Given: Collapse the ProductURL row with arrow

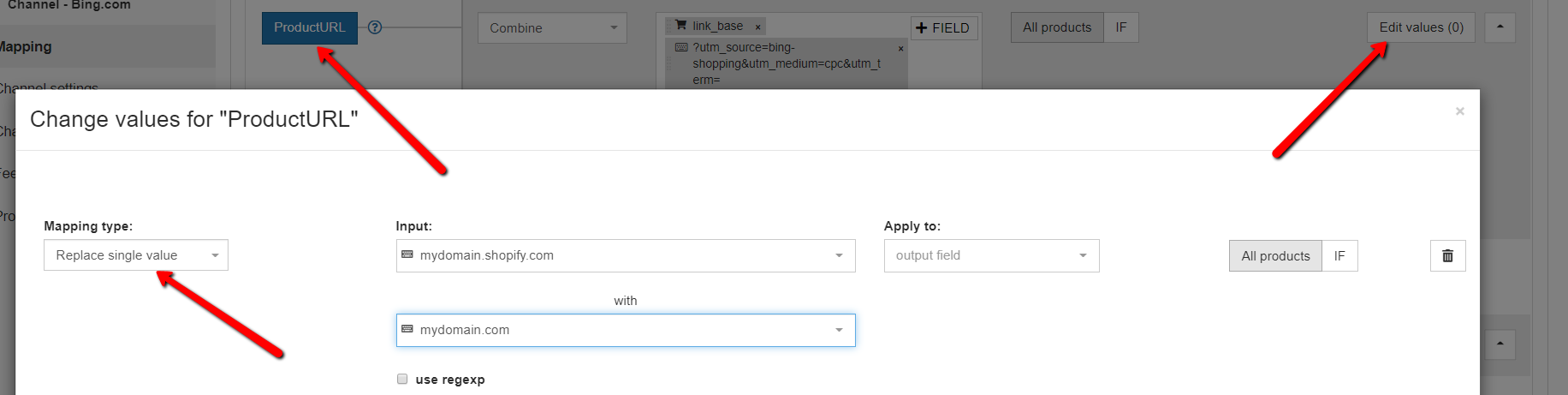Looking at the screenshot, I should pos(1500,27).
